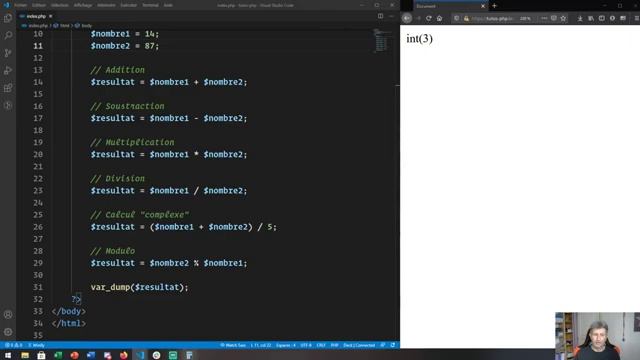Open the Run and Debug view

(8, 71)
